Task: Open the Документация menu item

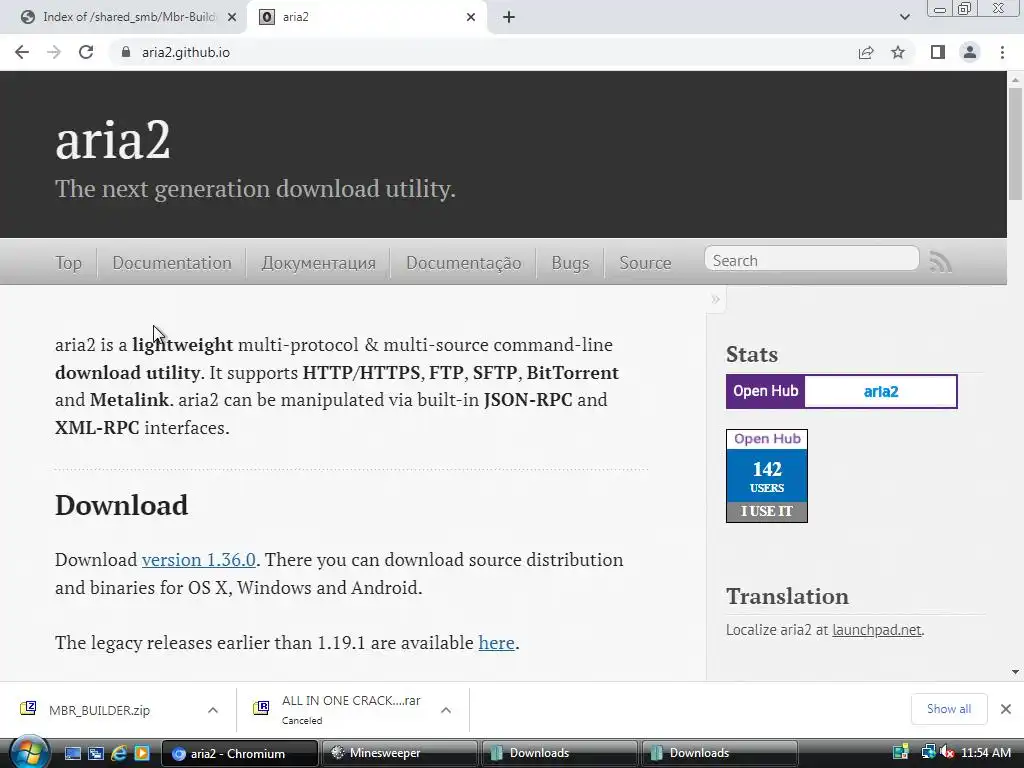Action: pos(319,263)
